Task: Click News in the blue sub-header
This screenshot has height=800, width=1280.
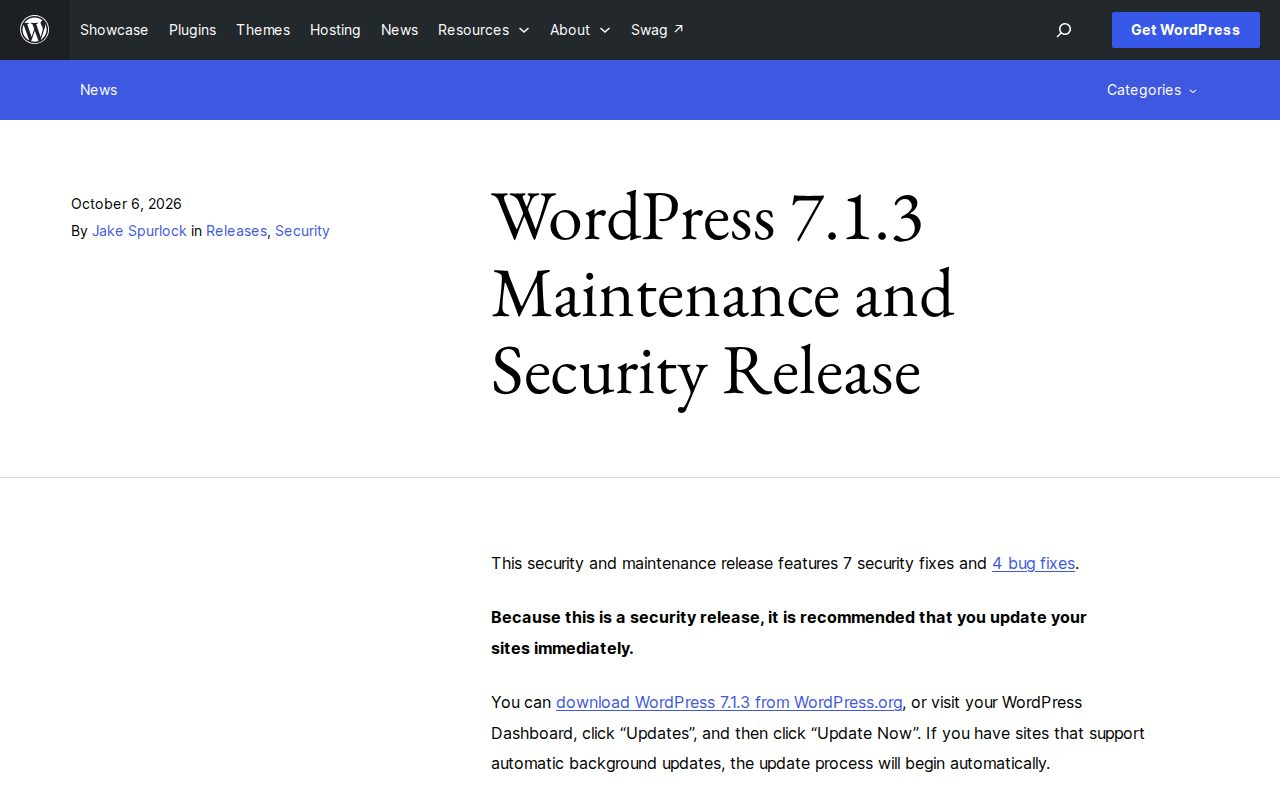Action: [x=99, y=90]
